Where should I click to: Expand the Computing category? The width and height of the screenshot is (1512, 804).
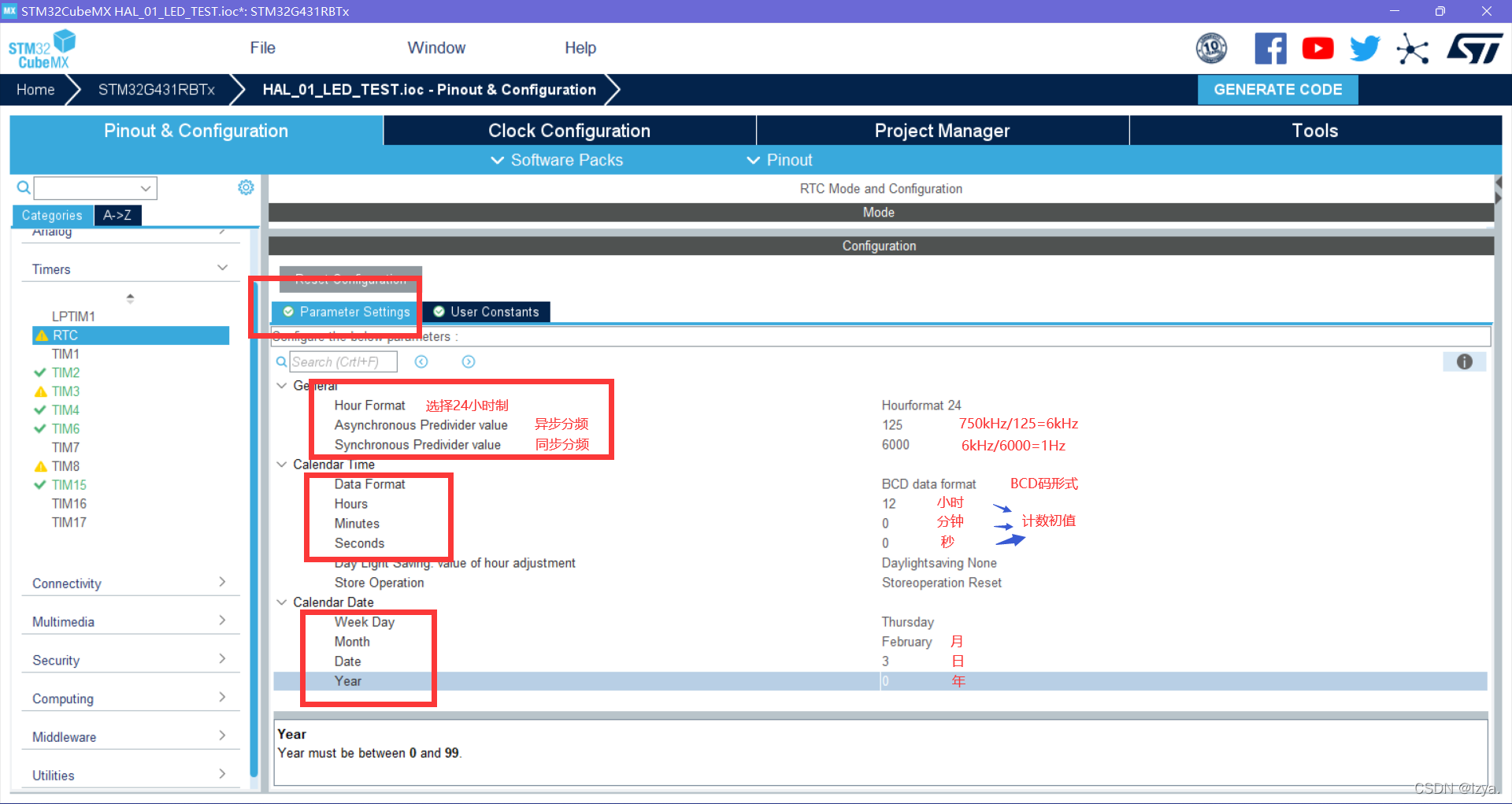[x=222, y=698]
